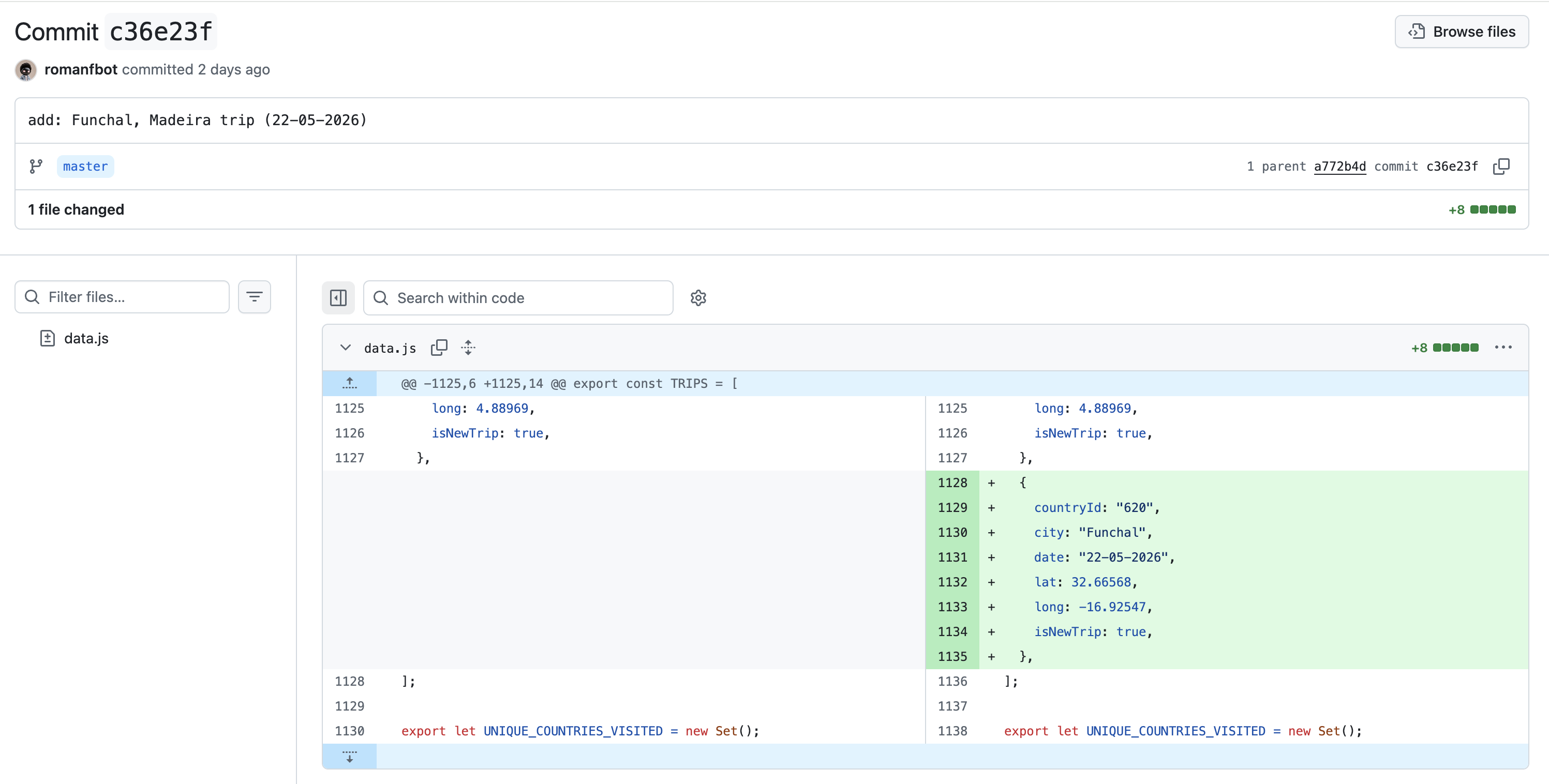Viewport: 1549px width, 784px height.
Task: Open the data.js file header link
Action: point(390,348)
